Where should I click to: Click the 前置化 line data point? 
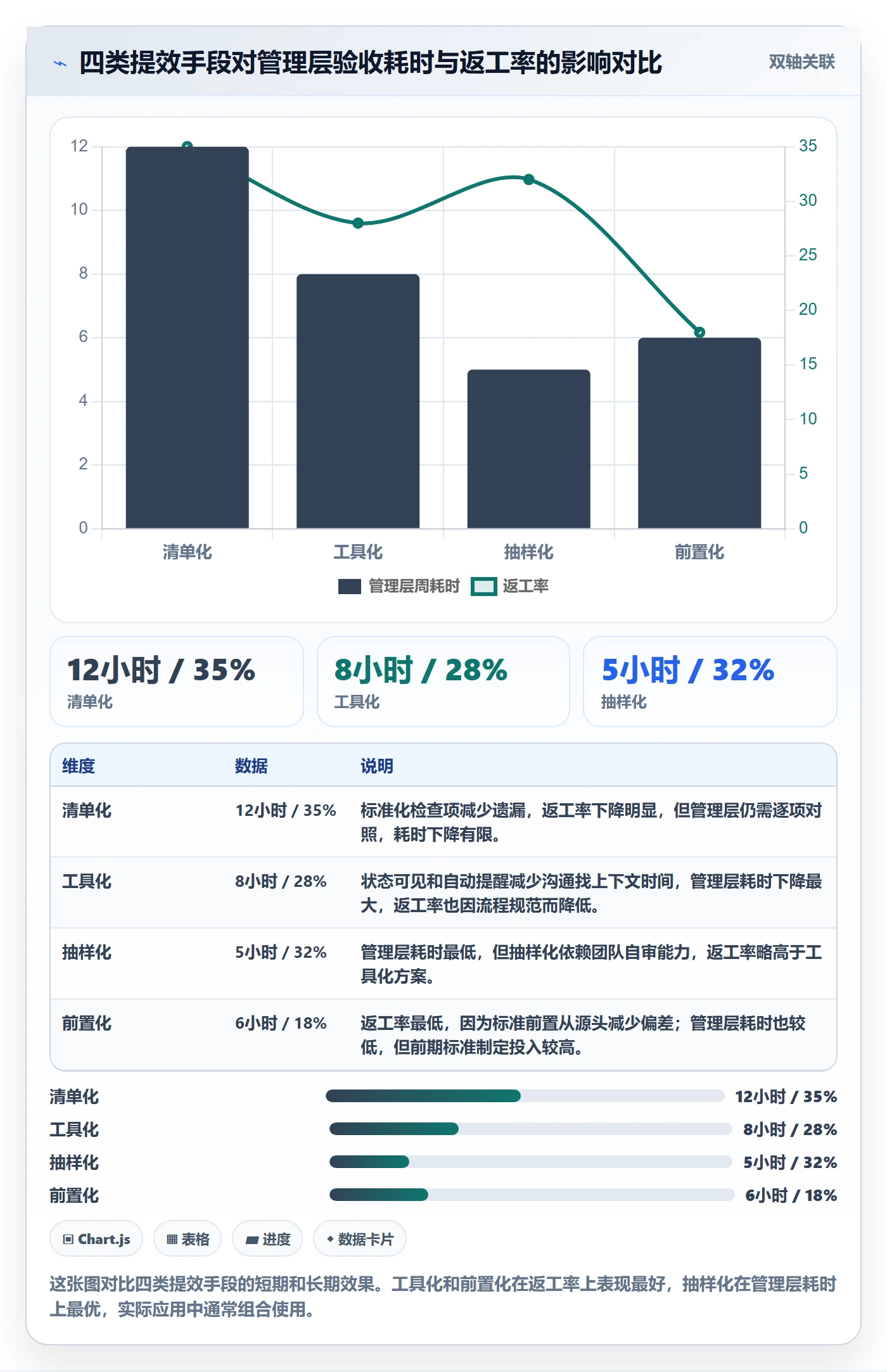(699, 332)
